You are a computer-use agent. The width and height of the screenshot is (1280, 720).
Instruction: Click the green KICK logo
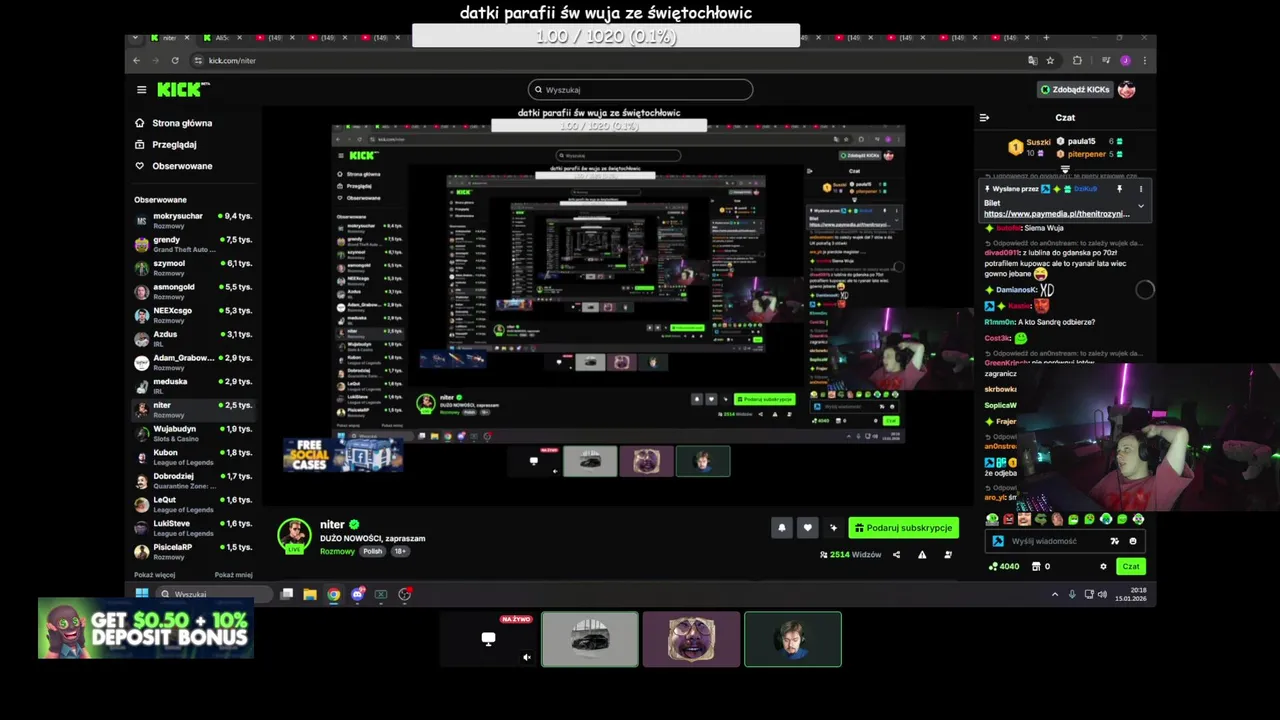pyautogui.click(x=182, y=90)
